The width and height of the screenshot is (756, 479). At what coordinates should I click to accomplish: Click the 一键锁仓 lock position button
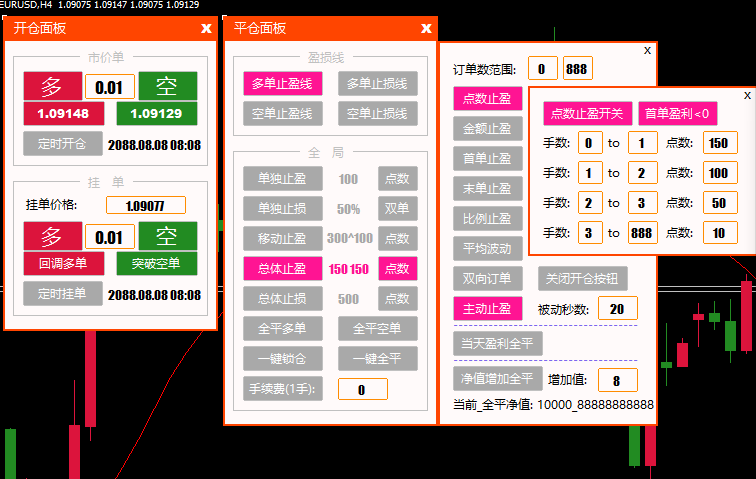[x=283, y=358]
